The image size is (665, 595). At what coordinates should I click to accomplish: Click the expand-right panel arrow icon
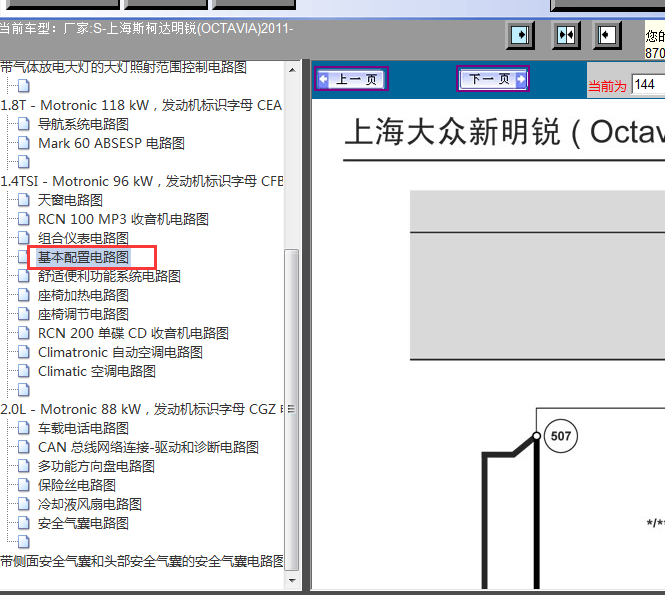tap(520, 35)
